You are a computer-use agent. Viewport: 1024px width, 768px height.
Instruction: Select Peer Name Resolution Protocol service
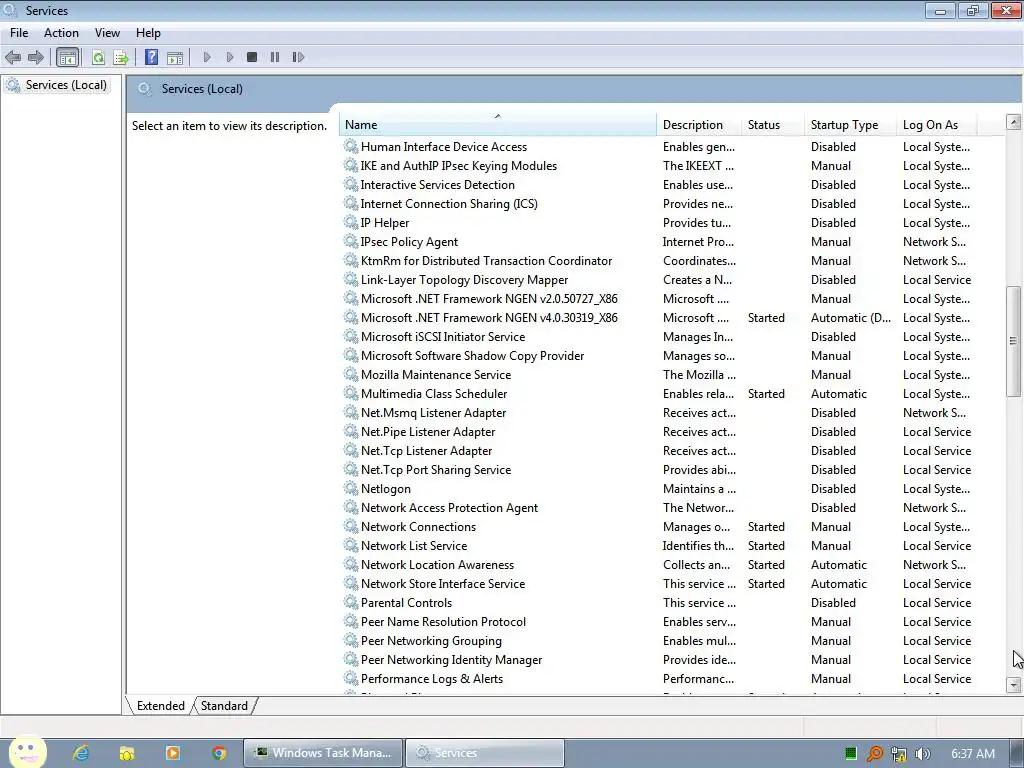click(x=443, y=622)
